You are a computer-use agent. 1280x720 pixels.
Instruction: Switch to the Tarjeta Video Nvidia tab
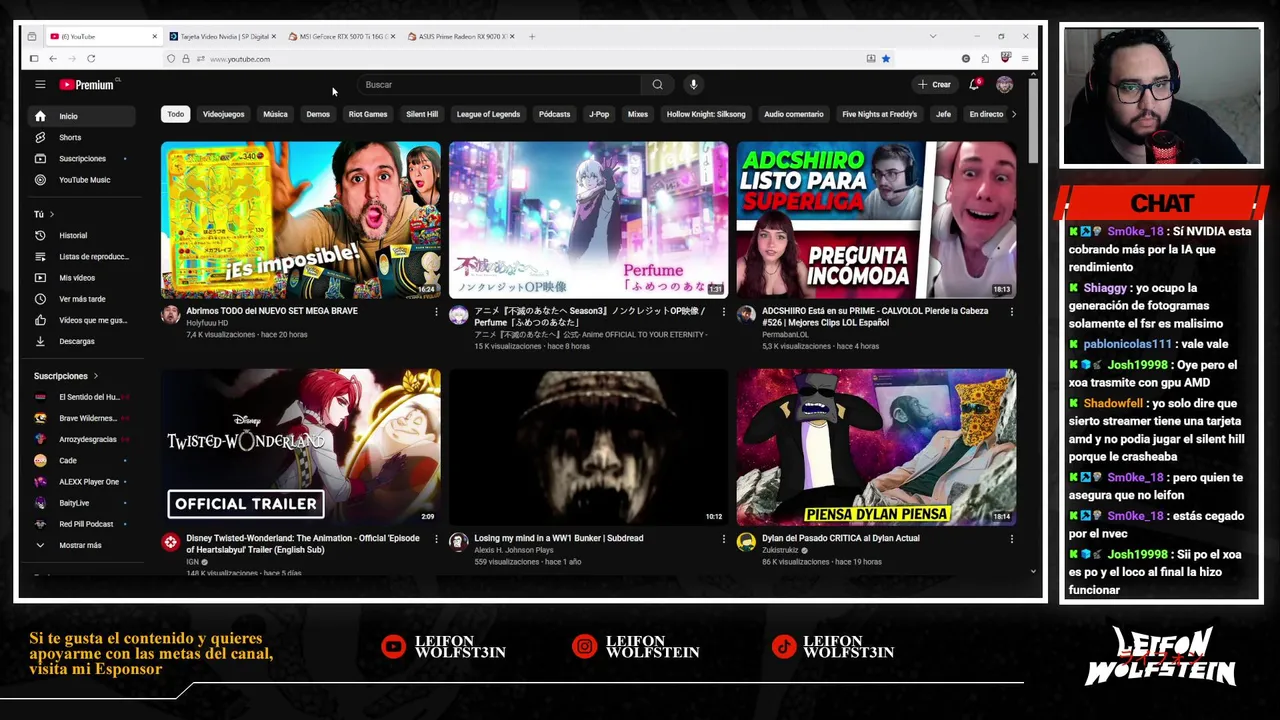(222, 36)
